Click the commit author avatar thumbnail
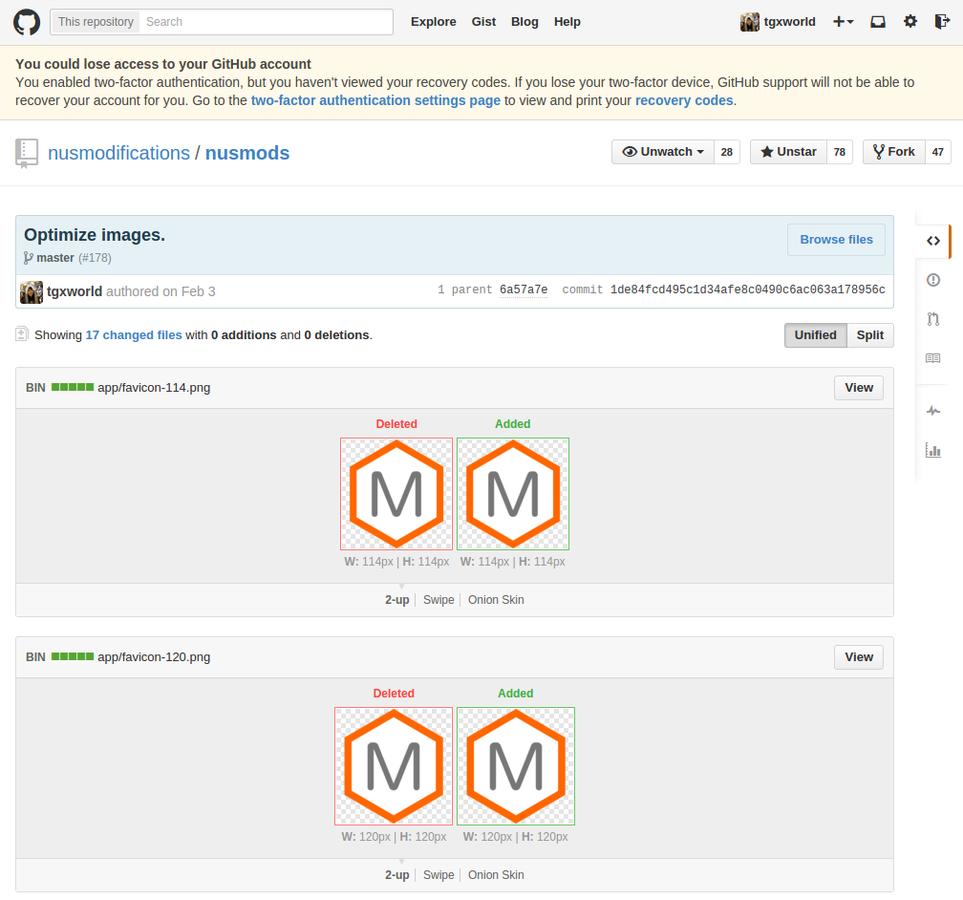963x900 pixels. pos(31,292)
